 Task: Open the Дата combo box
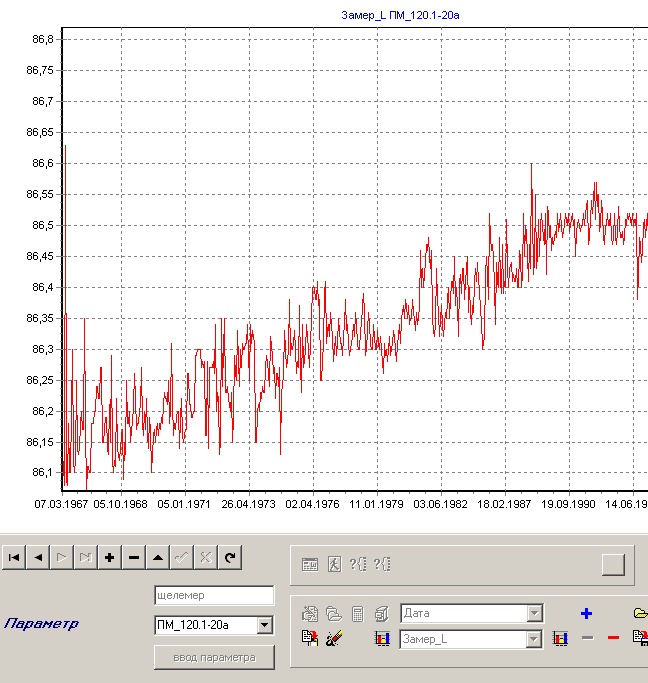tap(534, 614)
